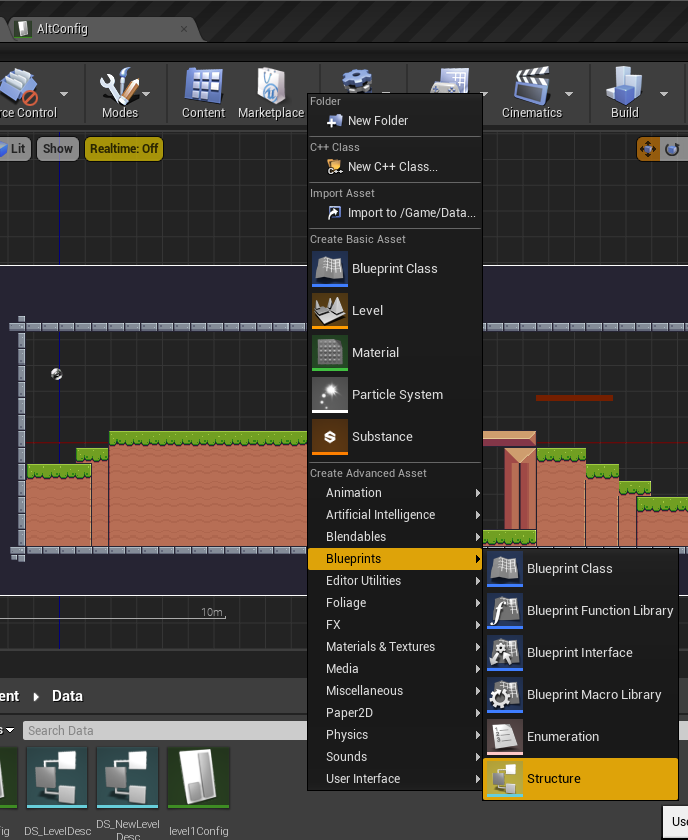Click the Settings gear toolbar icon

point(357,80)
